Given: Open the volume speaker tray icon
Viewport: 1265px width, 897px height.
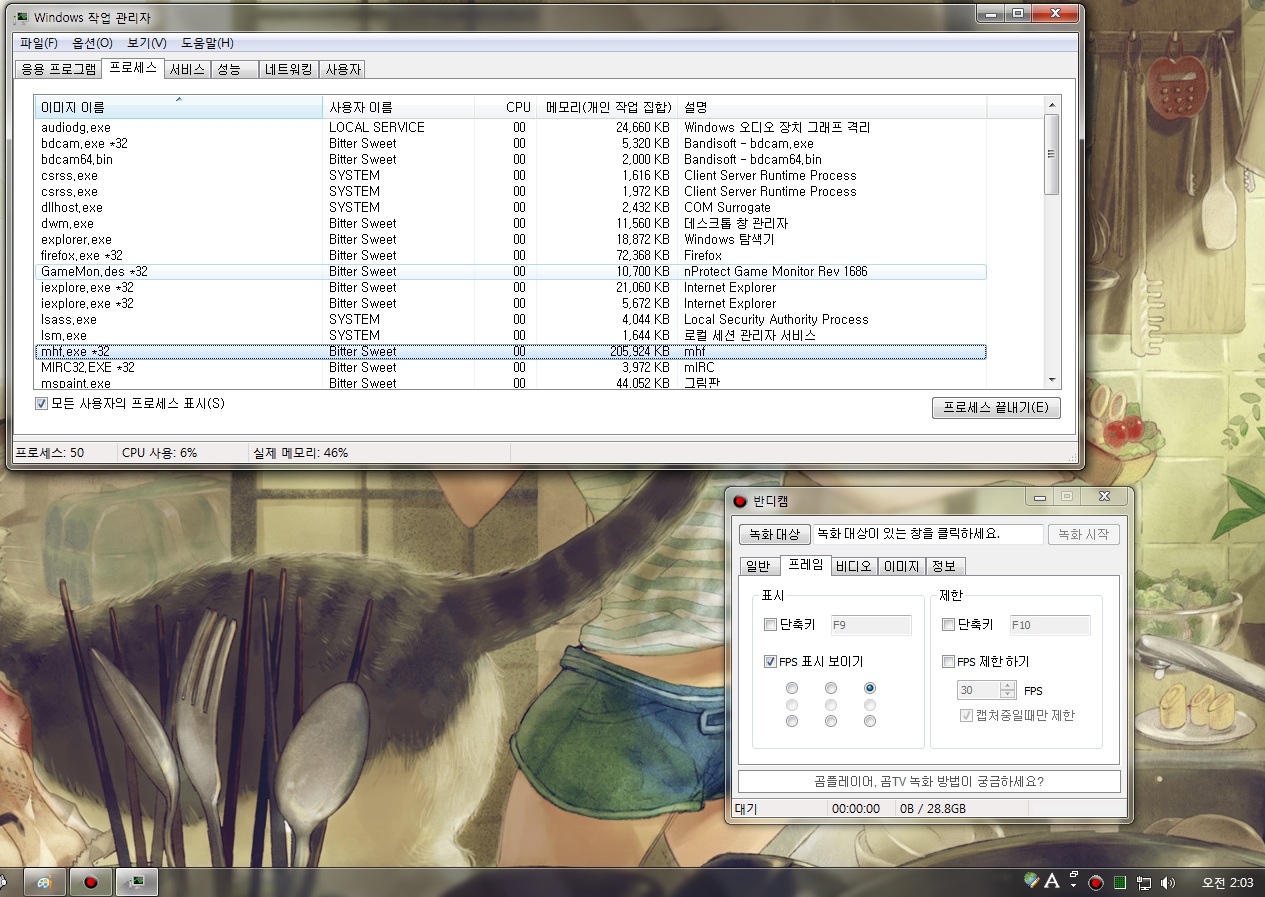Looking at the screenshot, I should click(1167, 882).
